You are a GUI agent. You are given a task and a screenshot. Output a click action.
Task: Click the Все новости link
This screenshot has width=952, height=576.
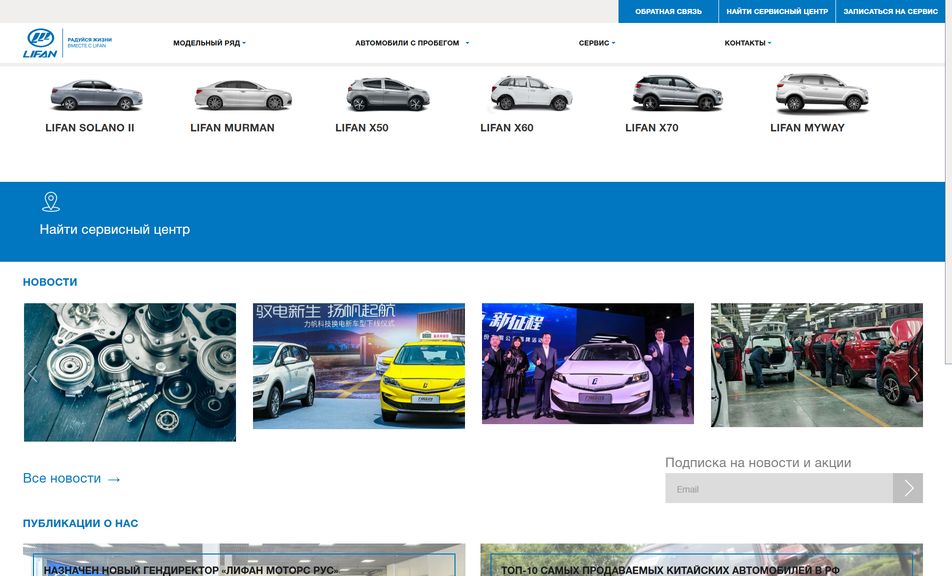[71, 478]
